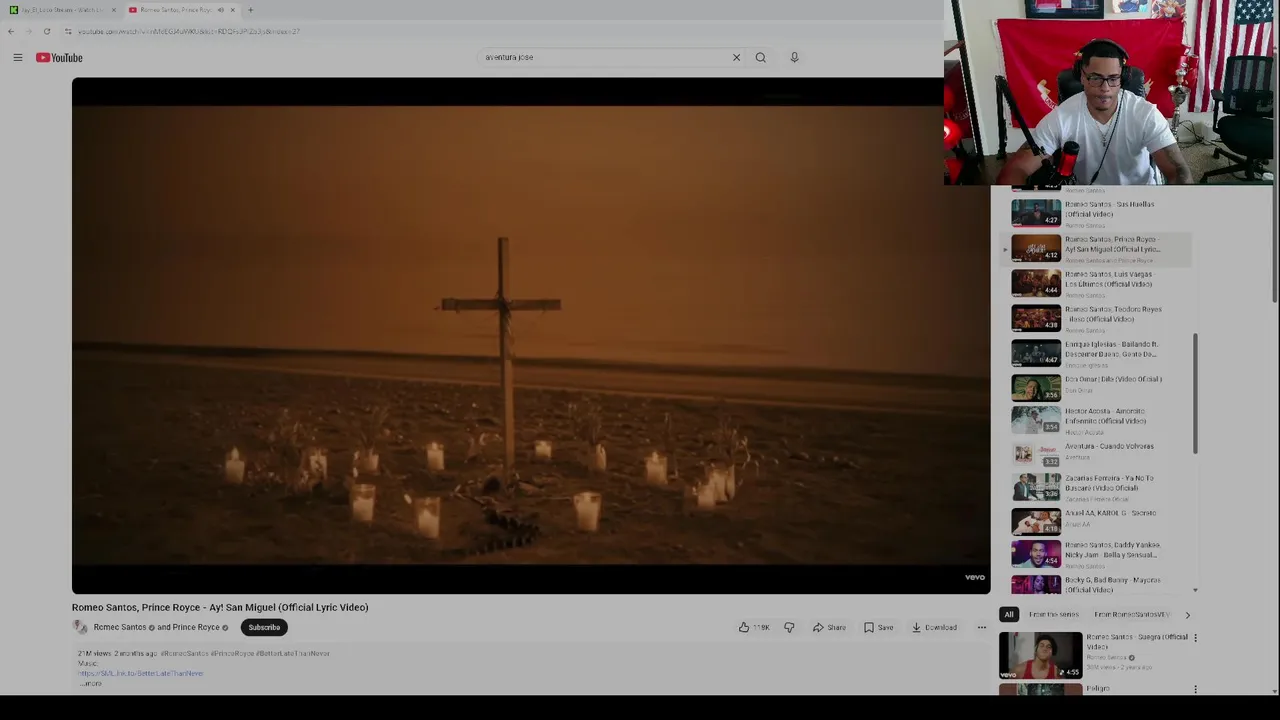Image resolution: width=1280 pixels, height=720 pixels.
Task: Open Romeo Santos channel name link
Action: [x=120, y=627]
